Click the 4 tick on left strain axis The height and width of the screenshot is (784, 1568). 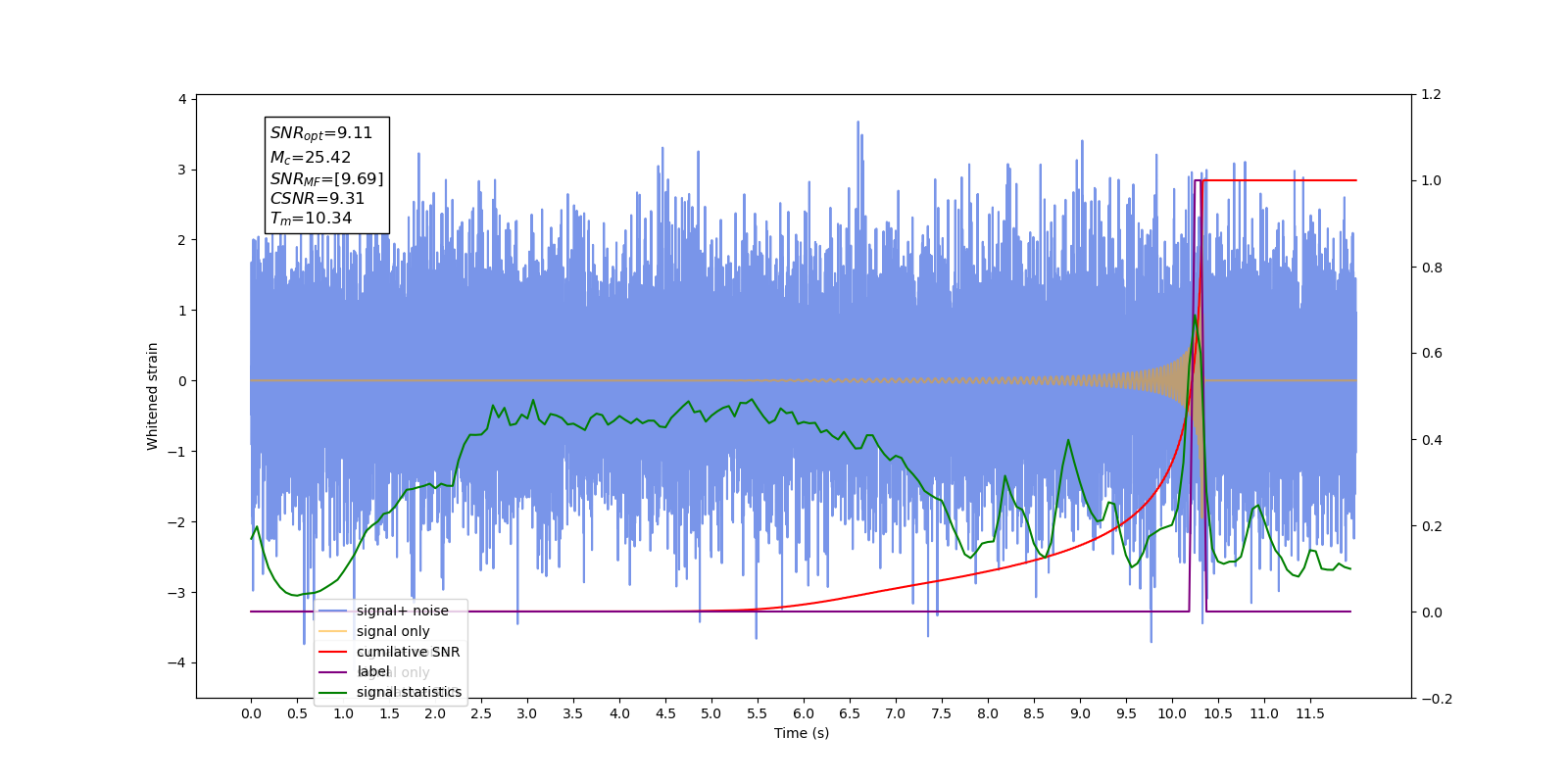point(182,99)
